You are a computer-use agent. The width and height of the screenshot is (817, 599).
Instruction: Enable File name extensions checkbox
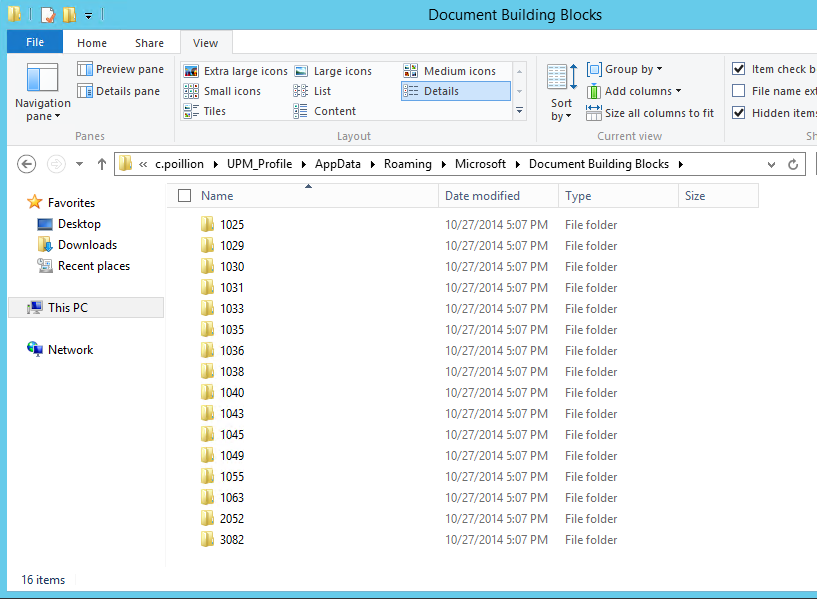coord(739,91)
